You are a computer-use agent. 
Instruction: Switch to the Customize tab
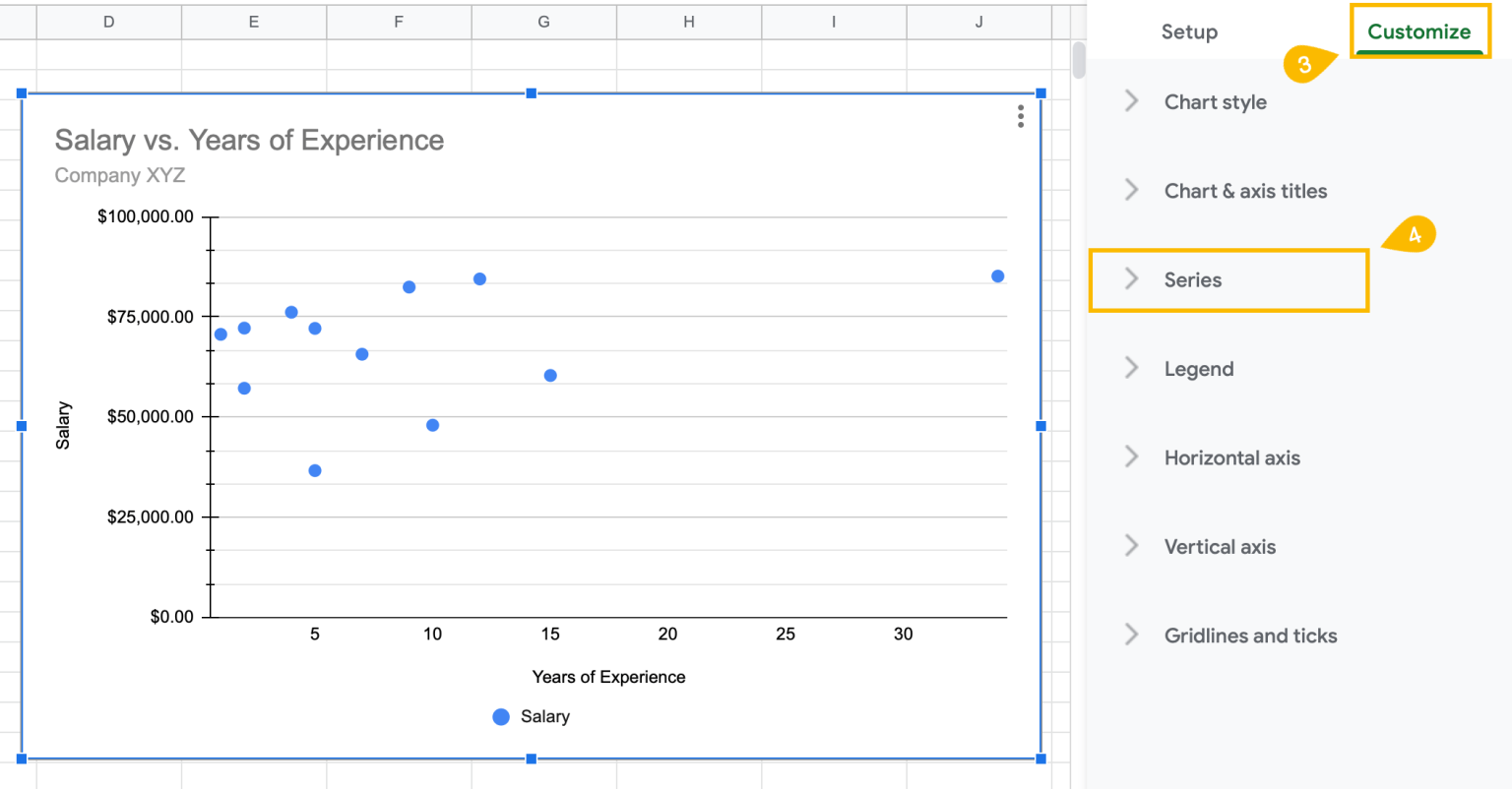[1418, 30]
